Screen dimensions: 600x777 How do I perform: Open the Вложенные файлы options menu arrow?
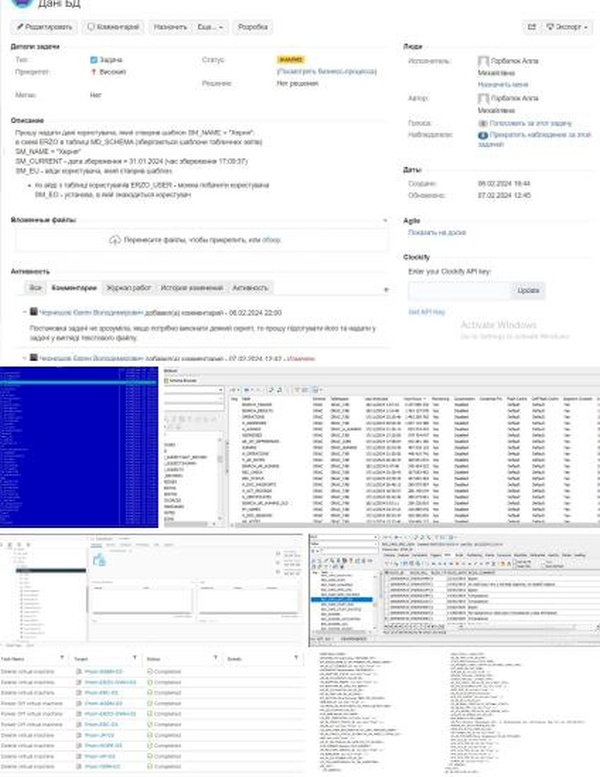coord(385,219)
